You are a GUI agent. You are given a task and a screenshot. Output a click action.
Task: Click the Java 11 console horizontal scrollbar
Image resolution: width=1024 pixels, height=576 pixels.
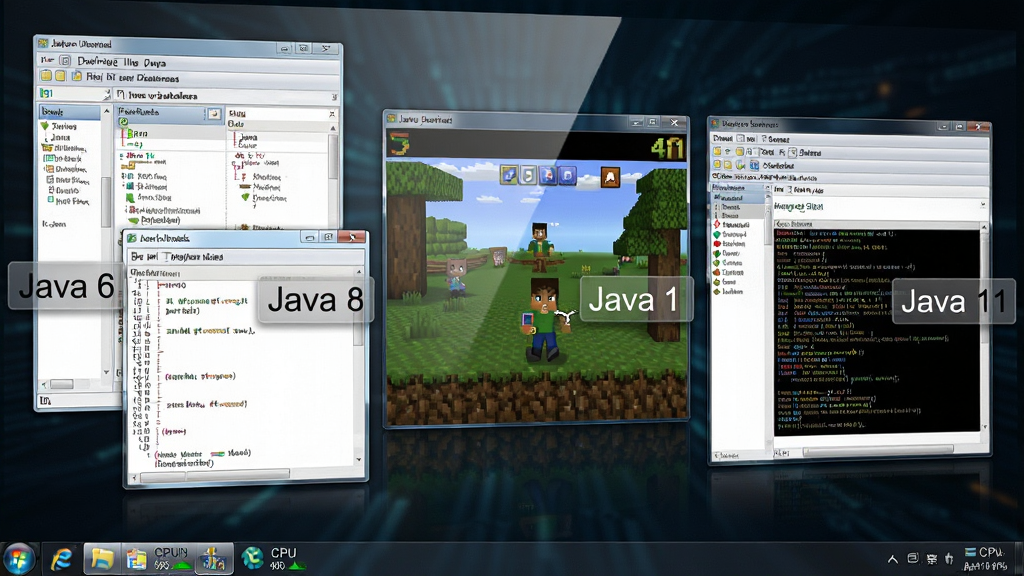pos(878,450)
